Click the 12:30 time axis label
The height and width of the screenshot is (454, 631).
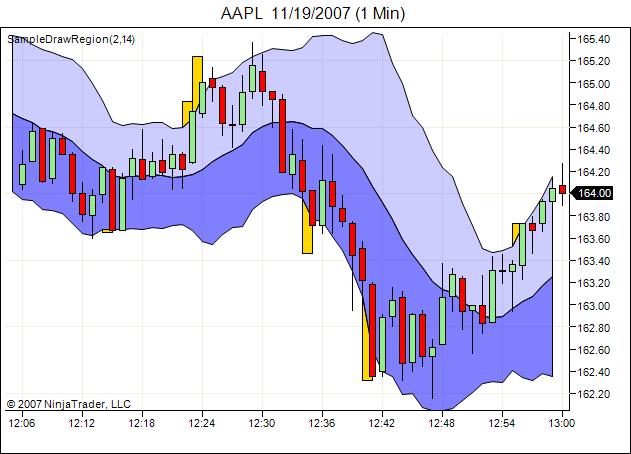click(262, 423)
